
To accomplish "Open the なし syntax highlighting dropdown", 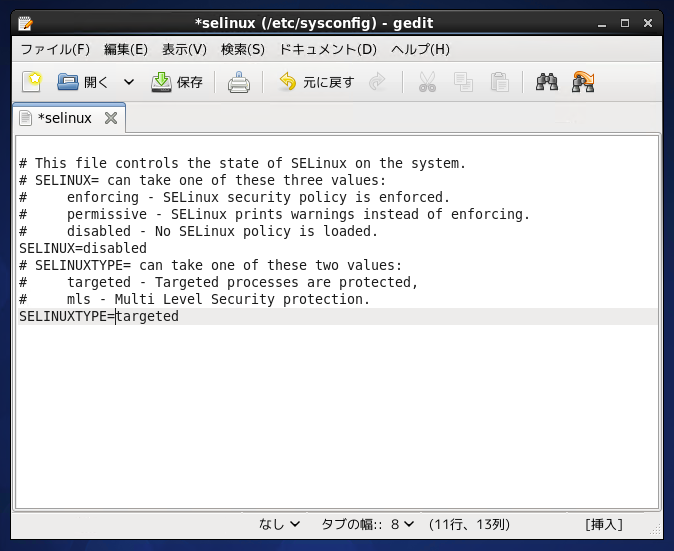I will (279, 524).
